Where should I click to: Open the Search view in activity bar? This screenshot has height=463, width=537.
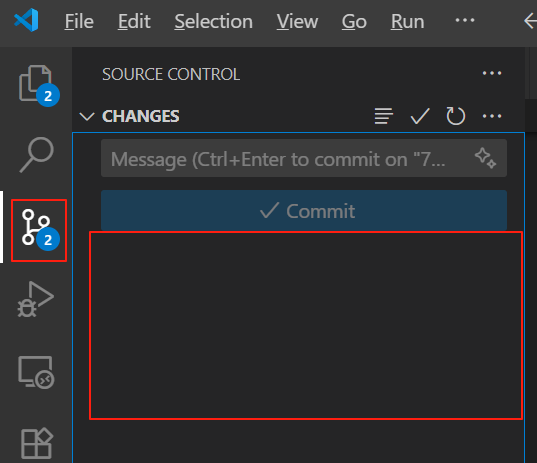click(36, 154)
